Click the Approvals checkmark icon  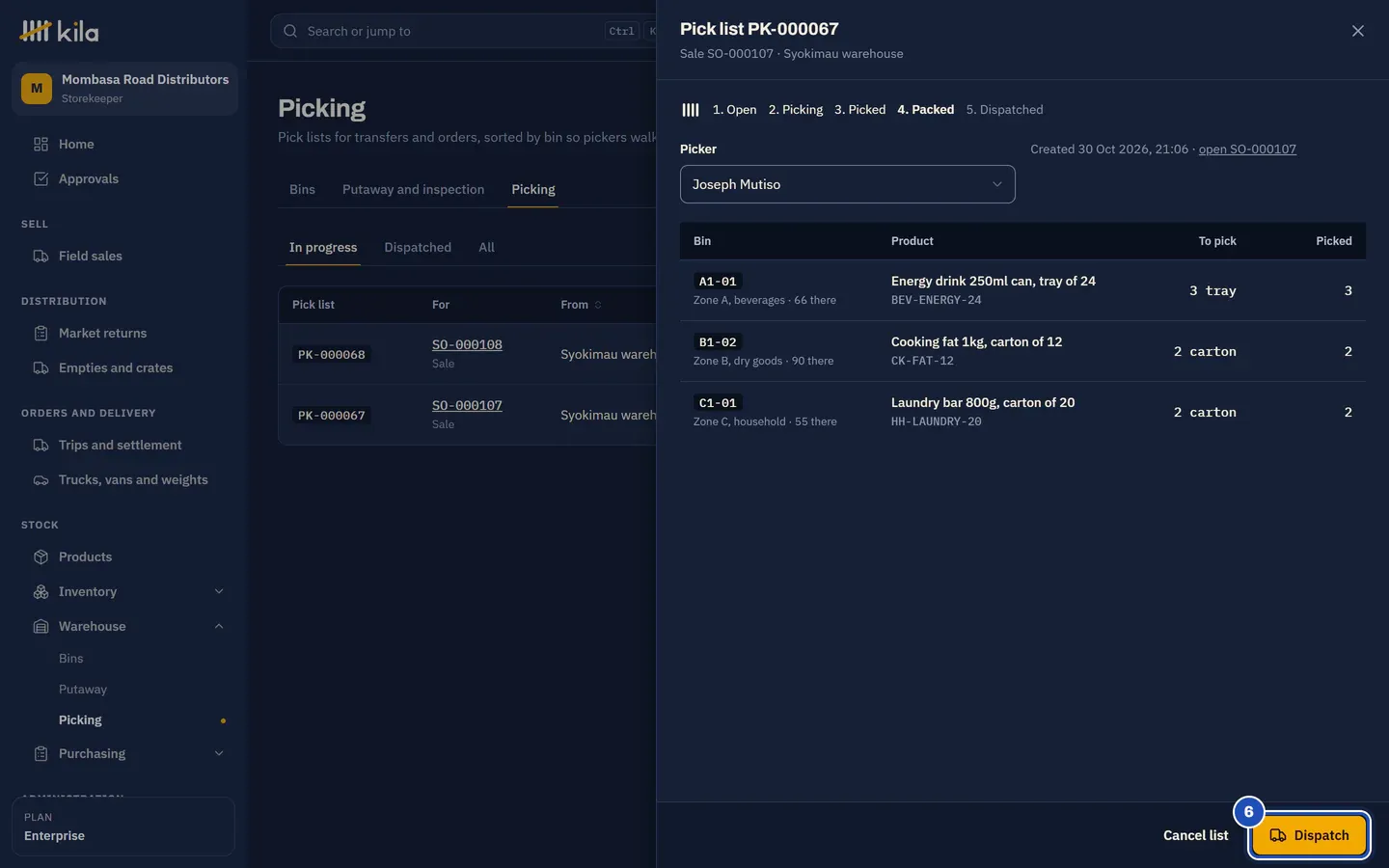click(41, 179)
